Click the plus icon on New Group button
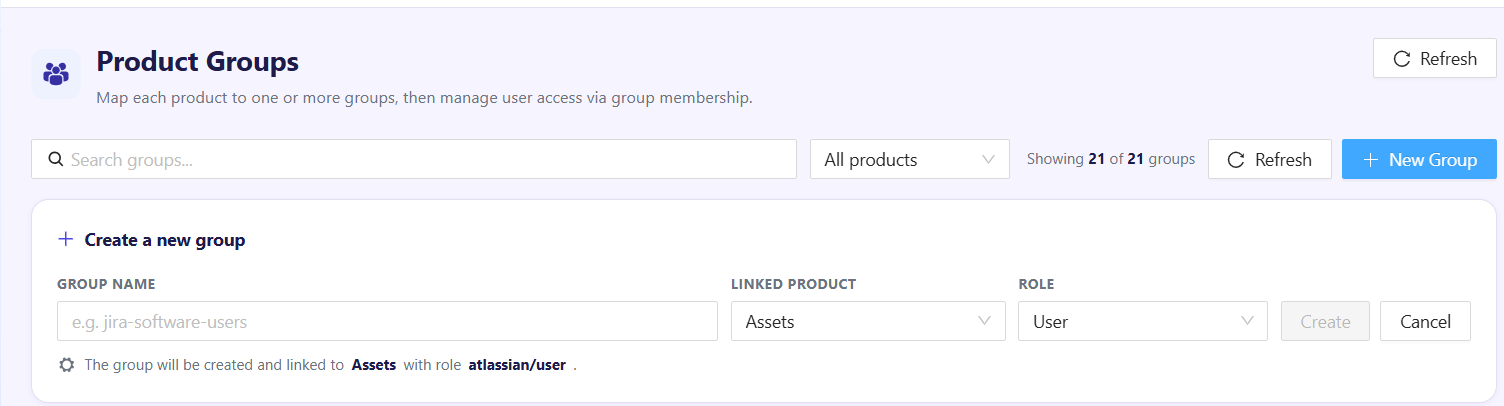The image size is (1504, 406). coord(1371,160)
